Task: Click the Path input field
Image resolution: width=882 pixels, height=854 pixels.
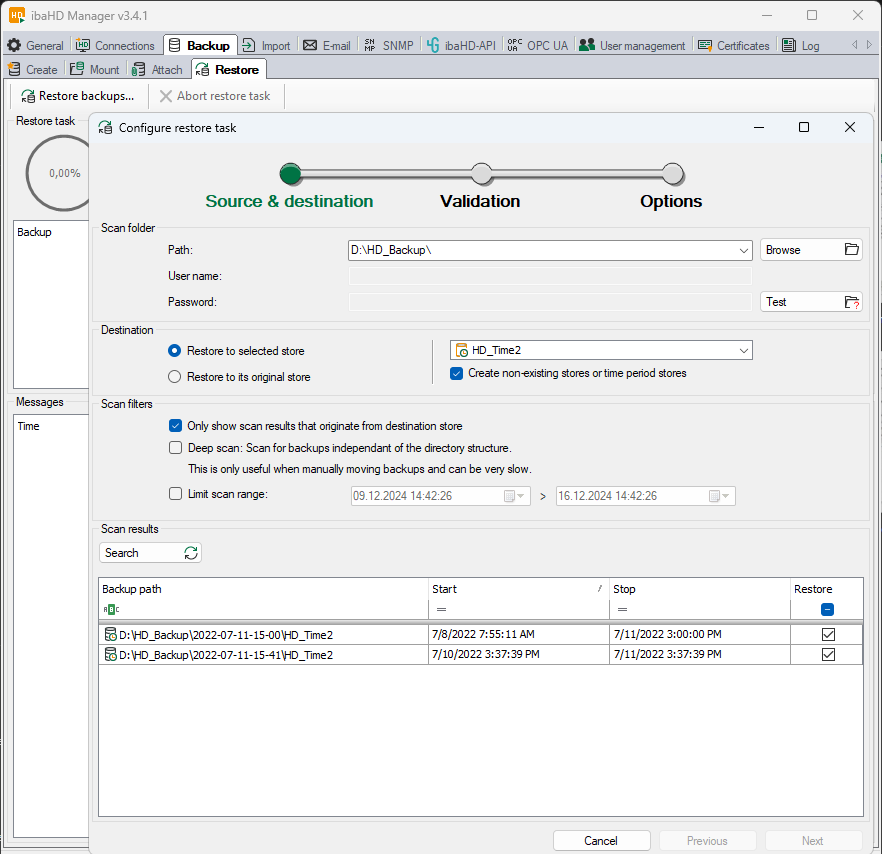Action: (x=540, y=250)
